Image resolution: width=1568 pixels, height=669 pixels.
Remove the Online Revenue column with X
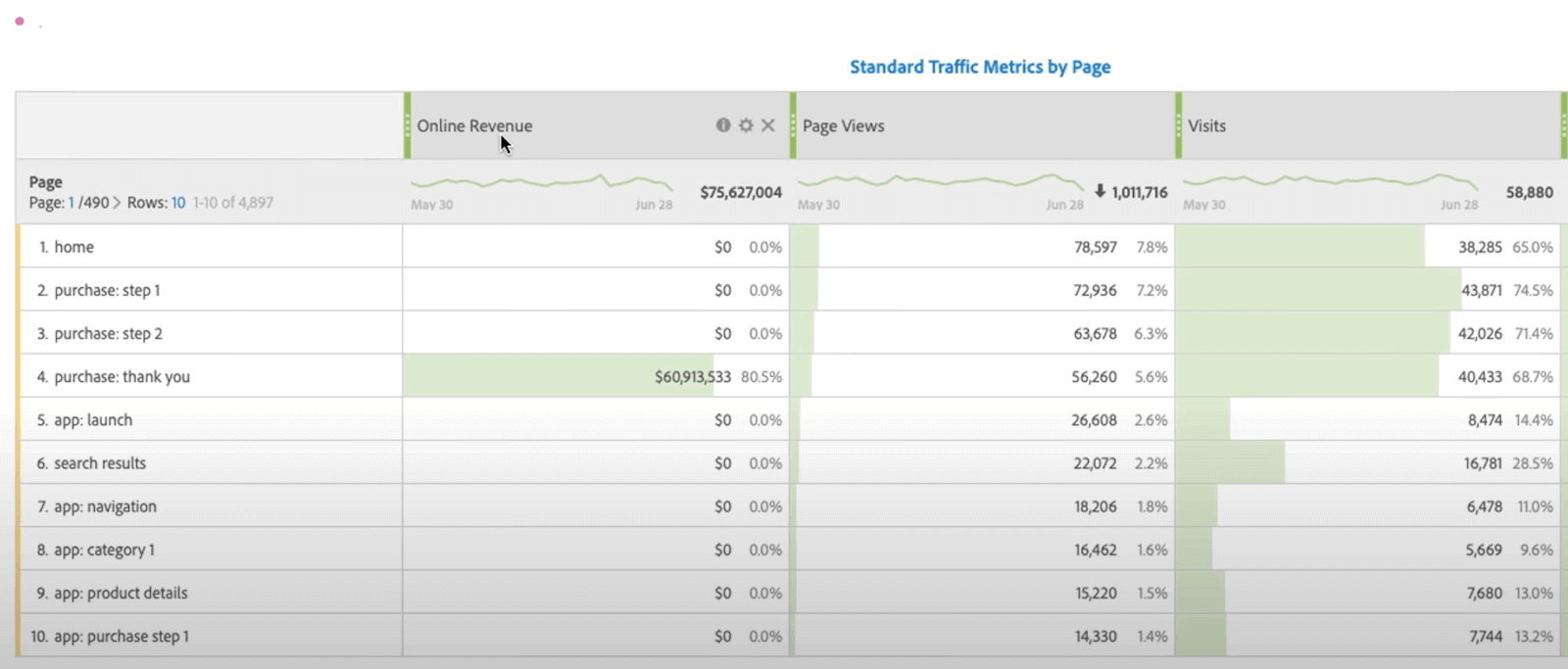[768, 125]
